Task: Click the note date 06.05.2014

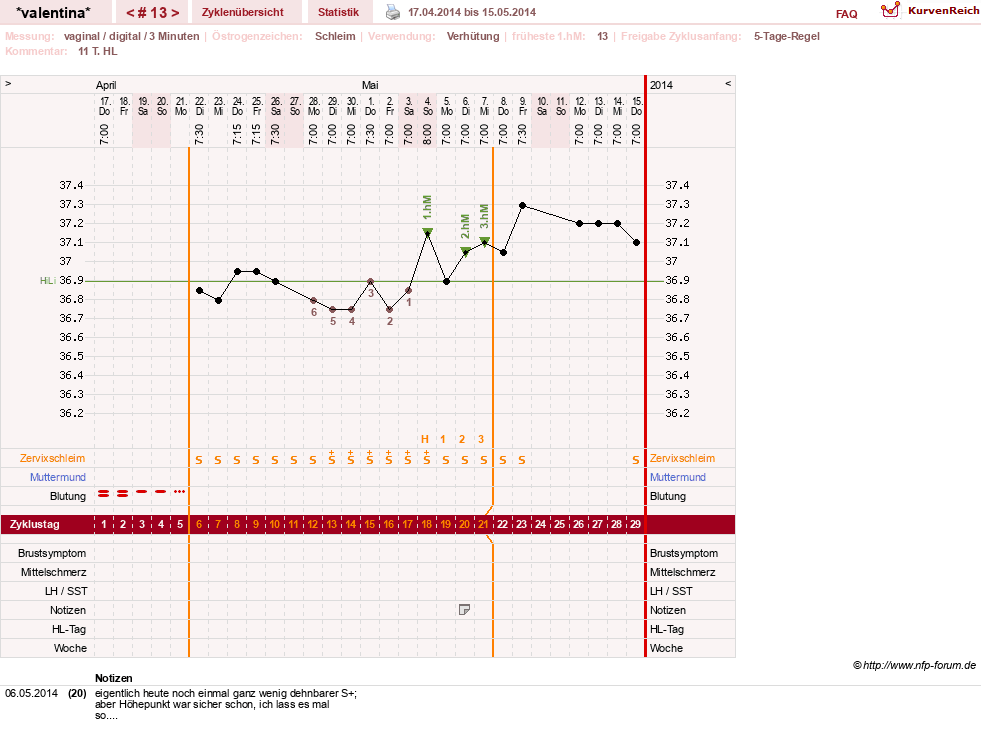Action: pyautogui.click(x=31, y=693)
